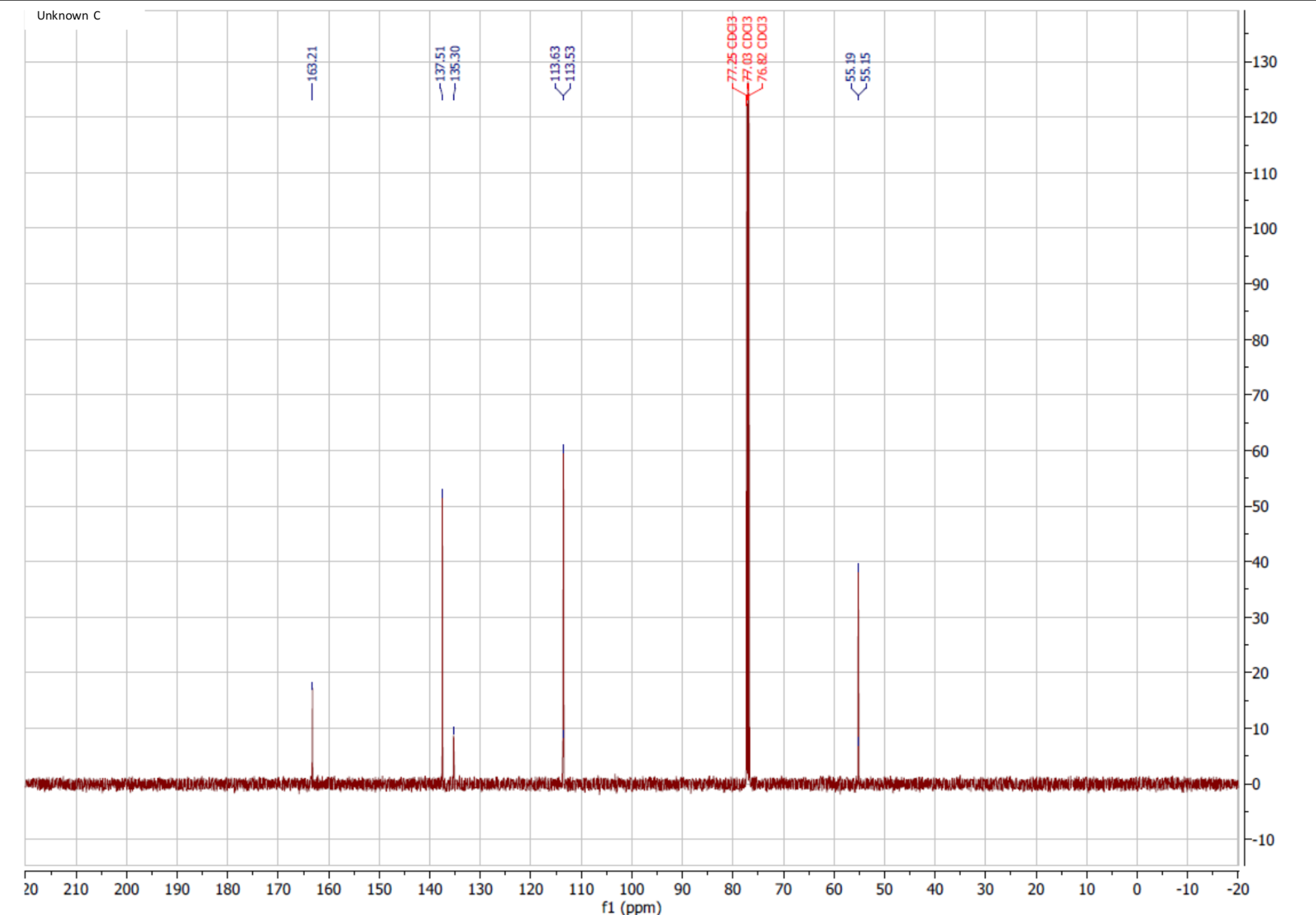Click the 100 tick on ppm axis
The height and width of the screenshot is (915, 1316).
click(x=631, y=889)
